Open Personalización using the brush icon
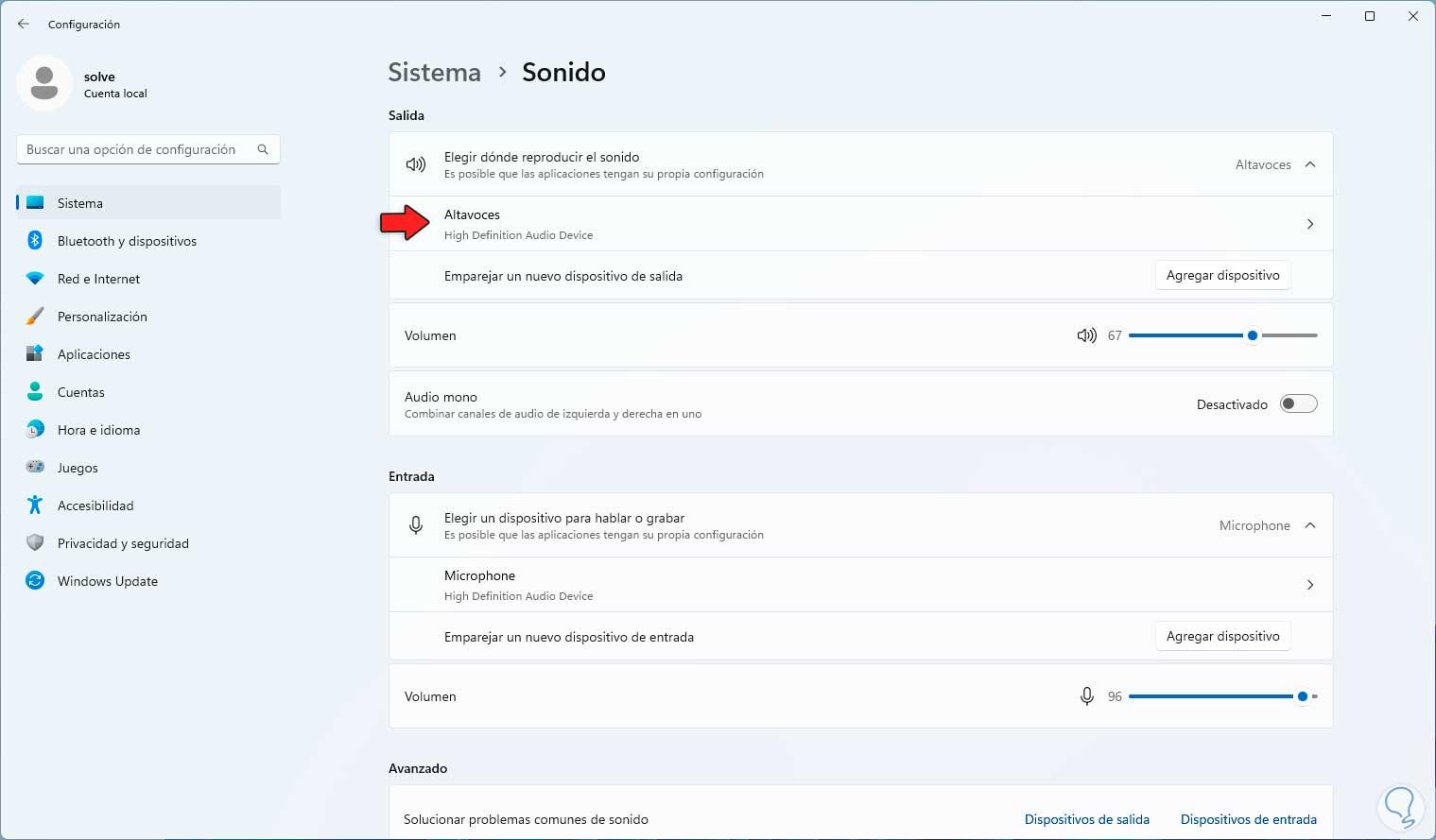1436x840 pixels. [35, 317]
